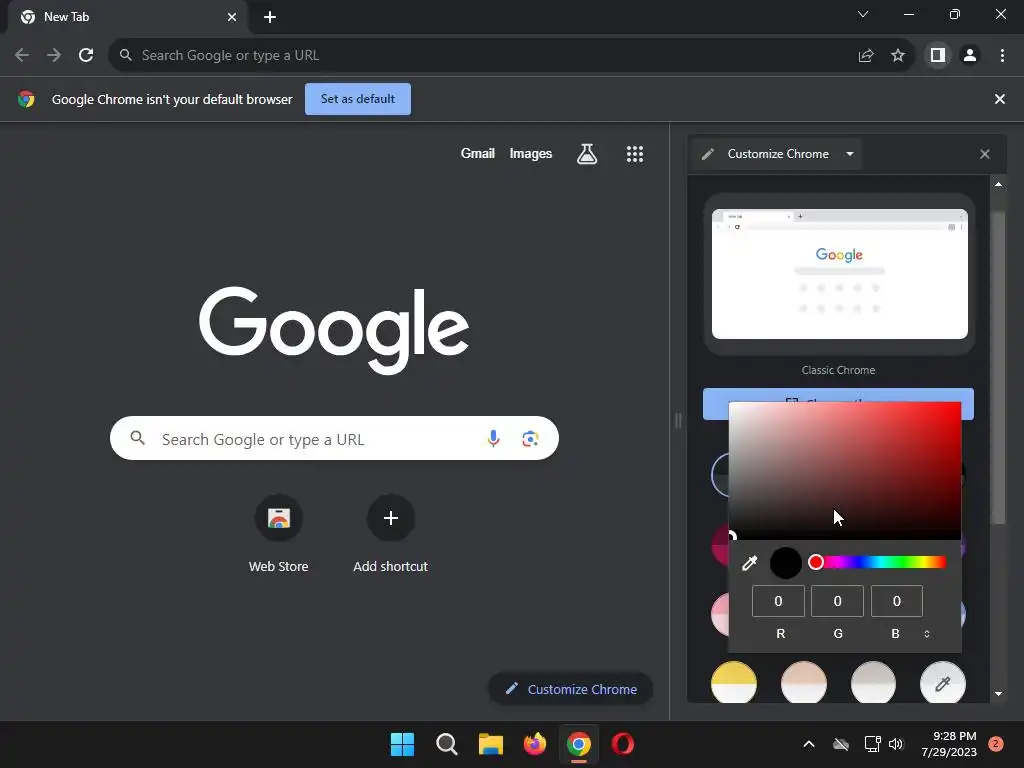Open the profile avatar menu
1024x768 pixels.
970,56
